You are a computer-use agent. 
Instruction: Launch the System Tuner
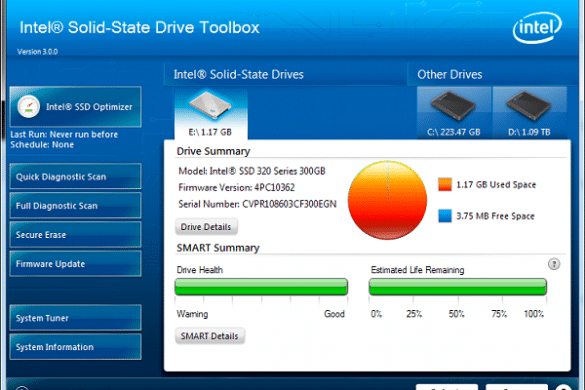pyautogui.click(x=75, y=318)
